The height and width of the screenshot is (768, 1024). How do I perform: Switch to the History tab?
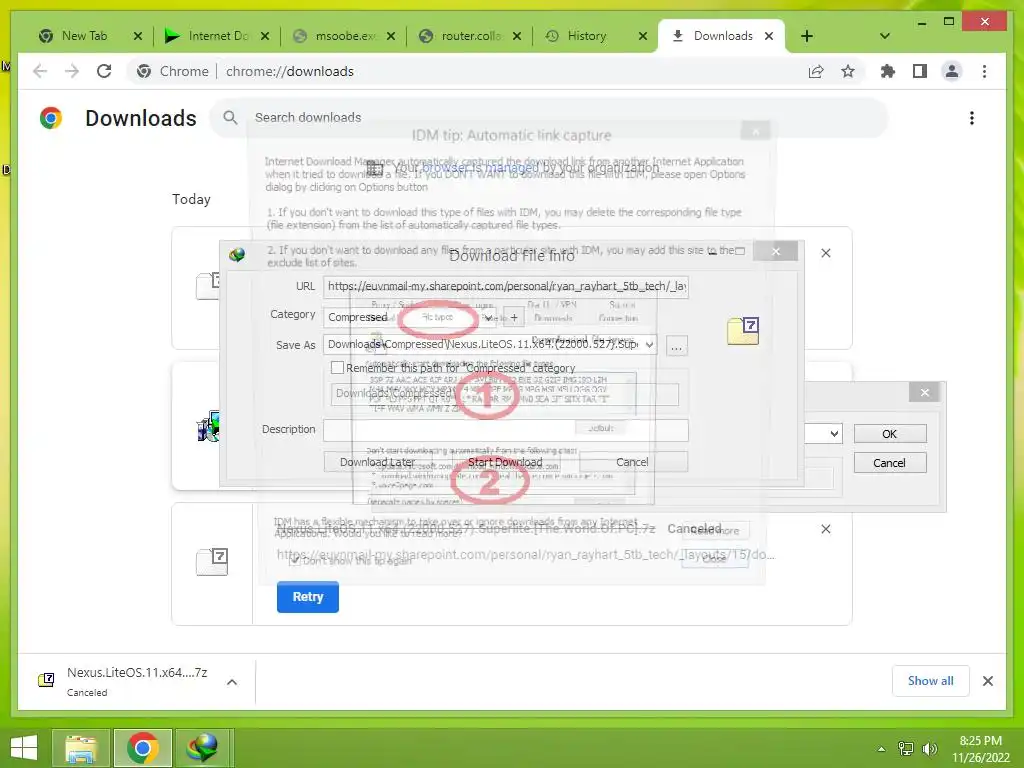[x=586, y=36]
